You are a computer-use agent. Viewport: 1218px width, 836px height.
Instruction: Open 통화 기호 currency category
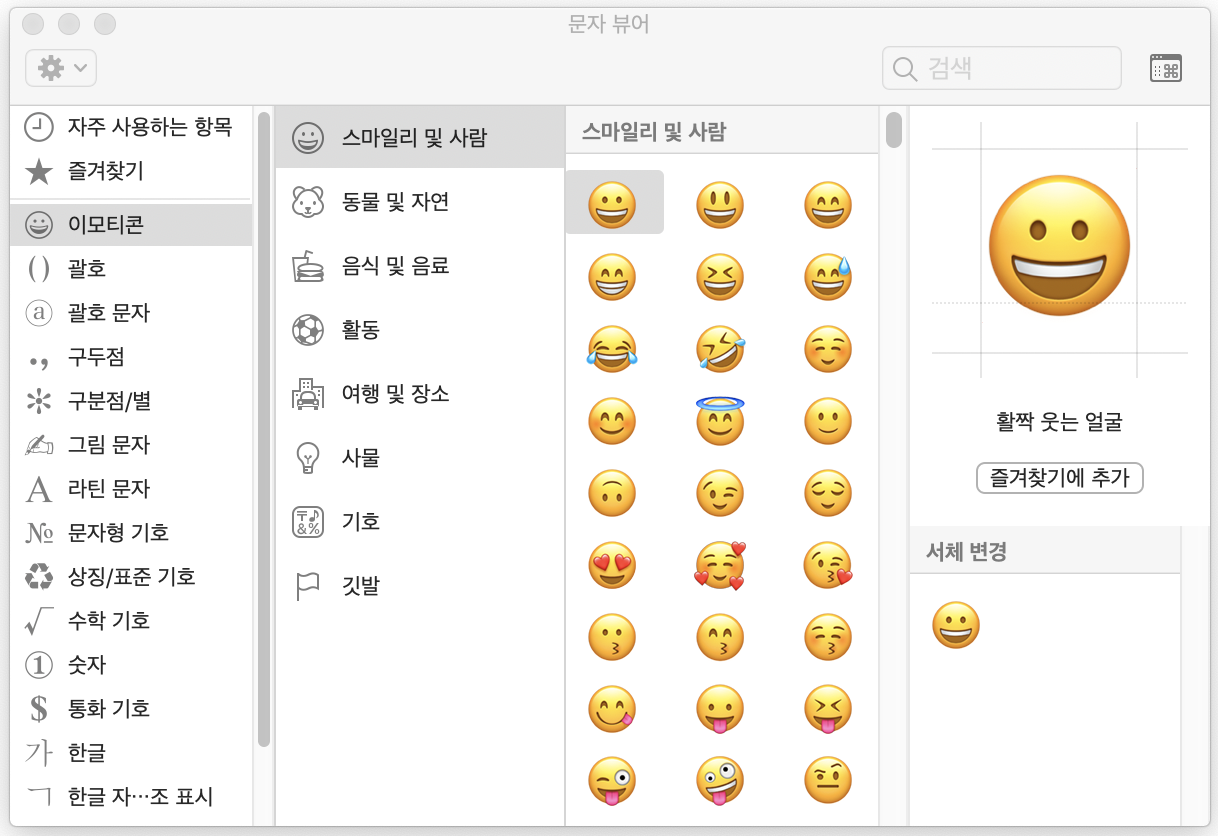click(131, 709)
